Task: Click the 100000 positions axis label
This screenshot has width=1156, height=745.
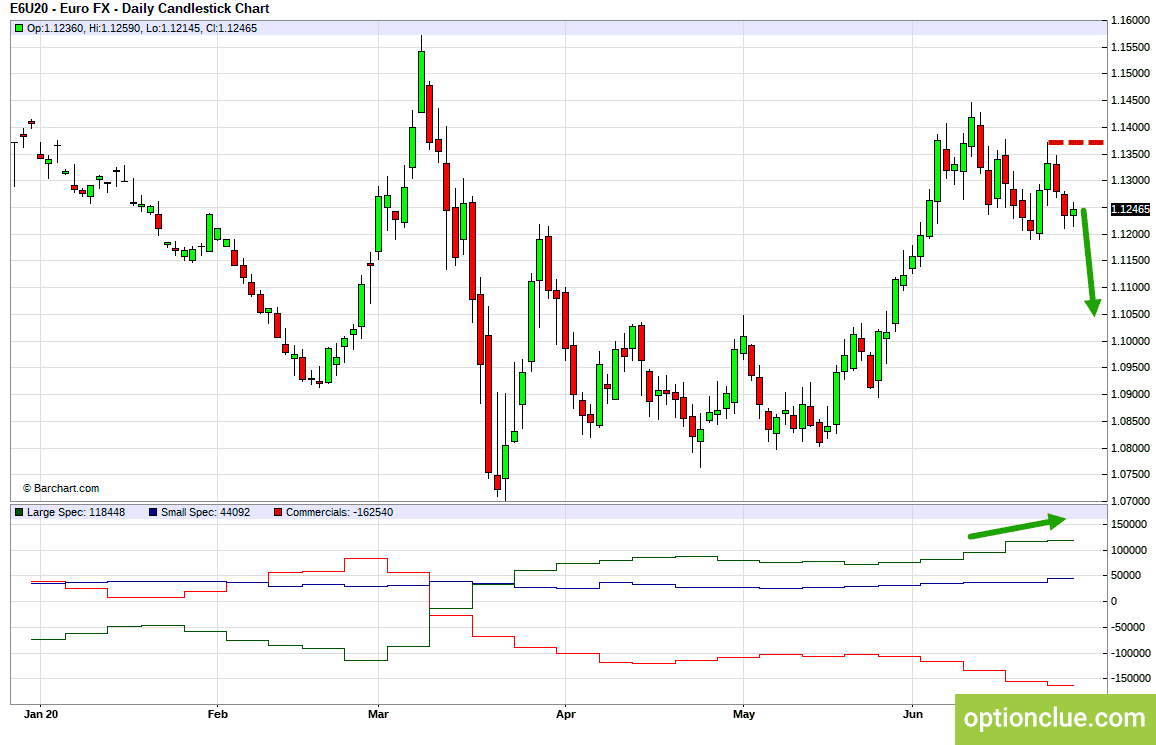Action: click(1129, 550)
